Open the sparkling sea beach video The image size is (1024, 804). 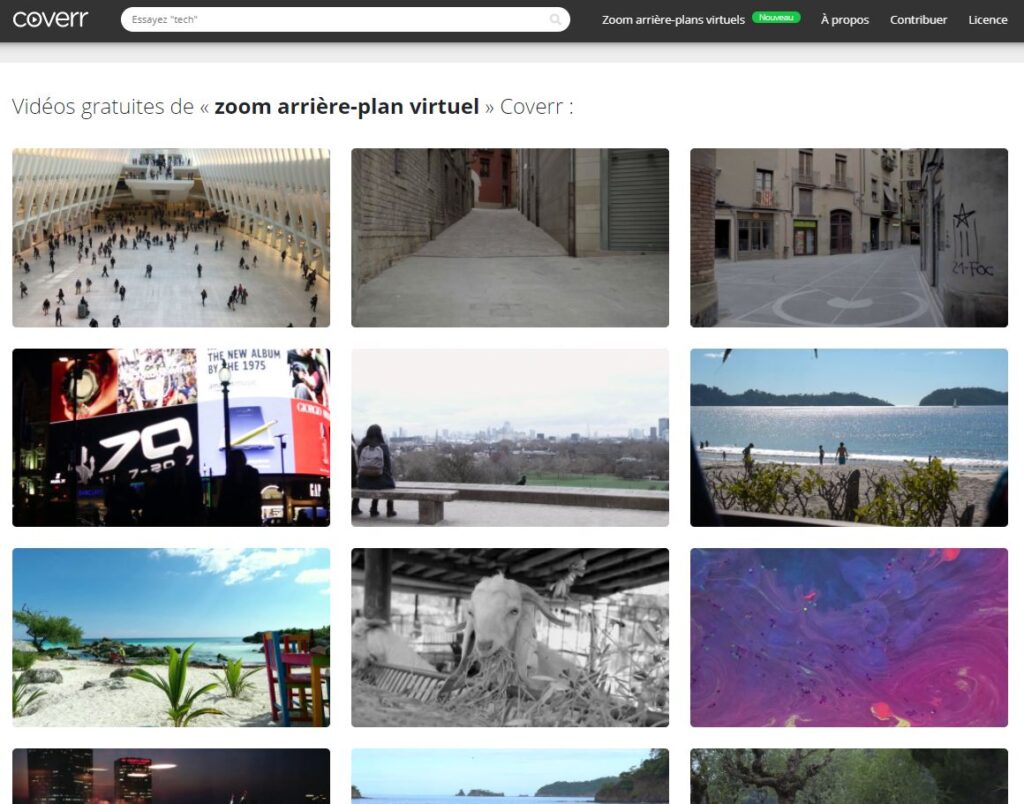coord(849,438)
